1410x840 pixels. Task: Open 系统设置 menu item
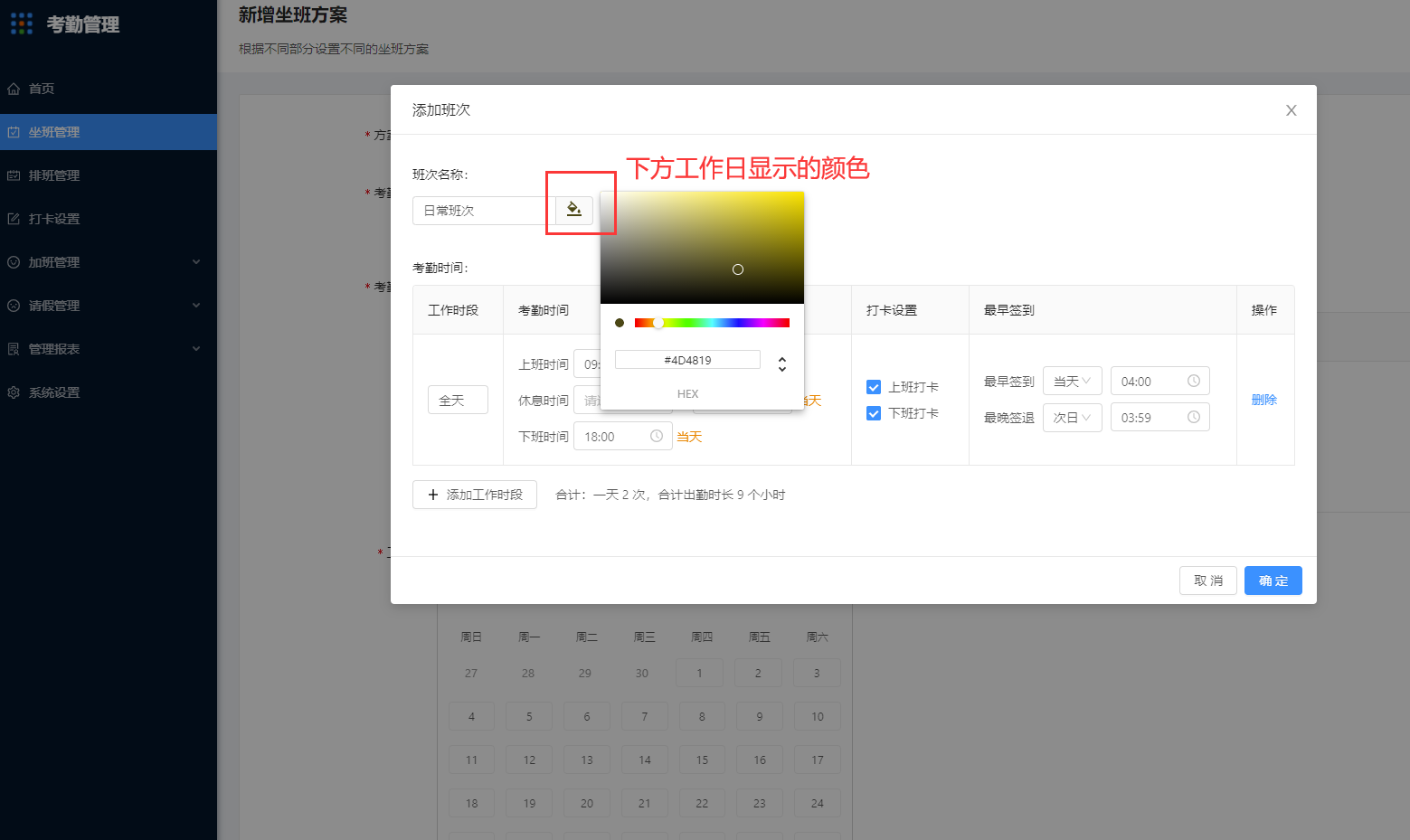click(x=109, y=392)
